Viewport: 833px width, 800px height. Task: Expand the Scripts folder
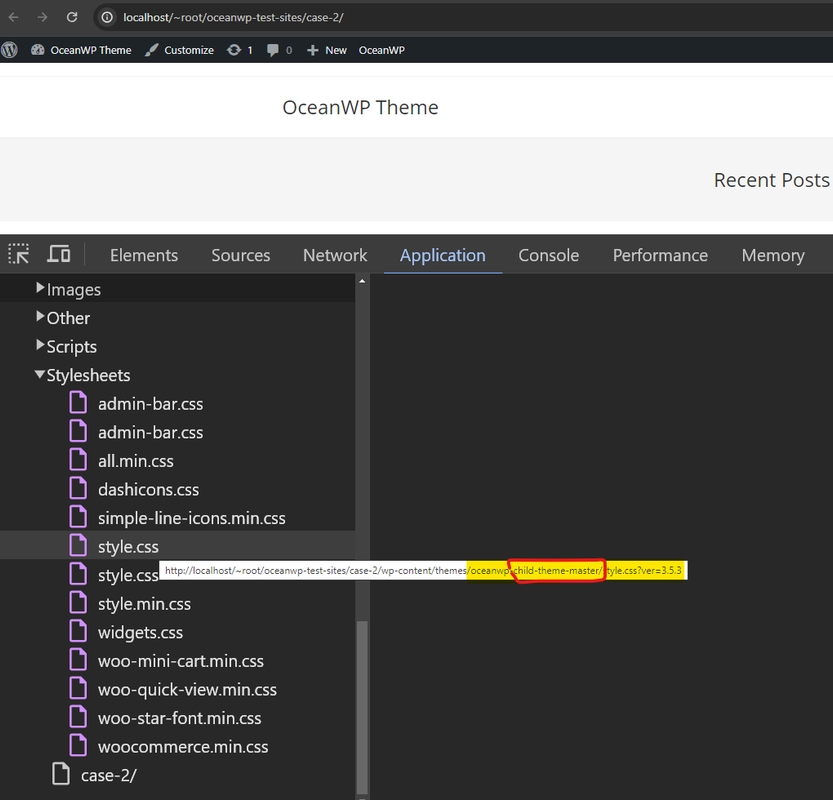coord(40,345)
